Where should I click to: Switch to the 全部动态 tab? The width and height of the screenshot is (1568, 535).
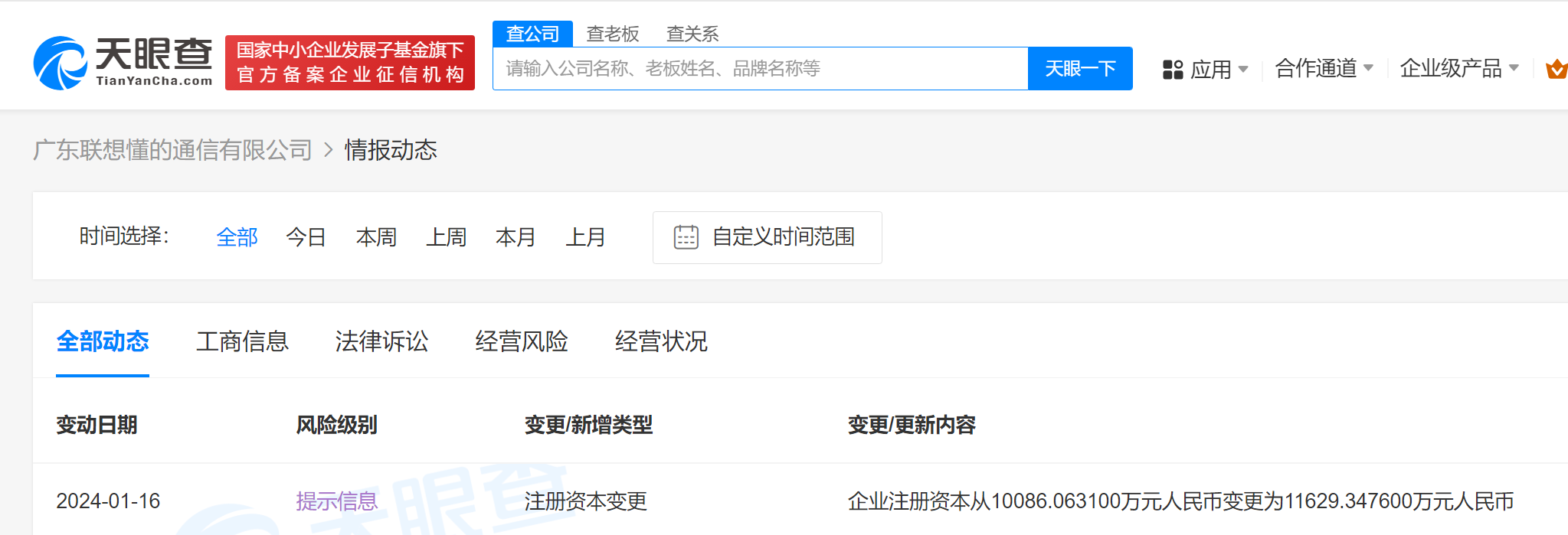(x=103, y=341)
